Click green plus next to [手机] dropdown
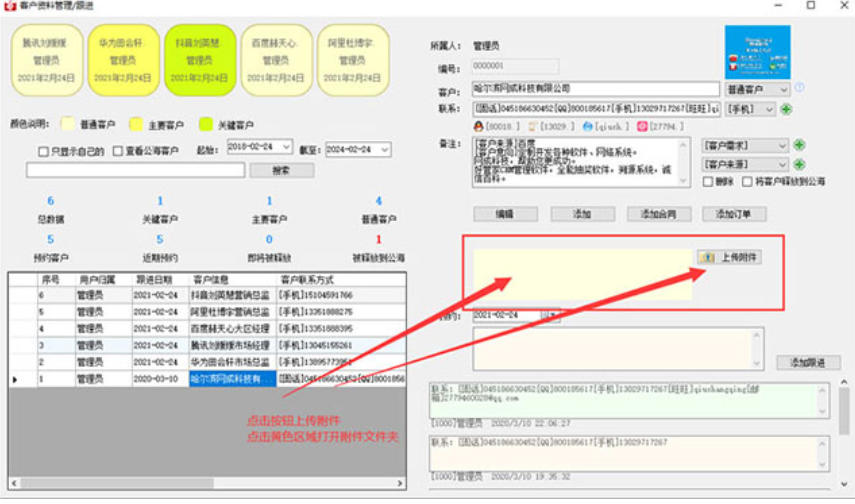This screenshot has width=855, height=504. click(x=786, y=109)
